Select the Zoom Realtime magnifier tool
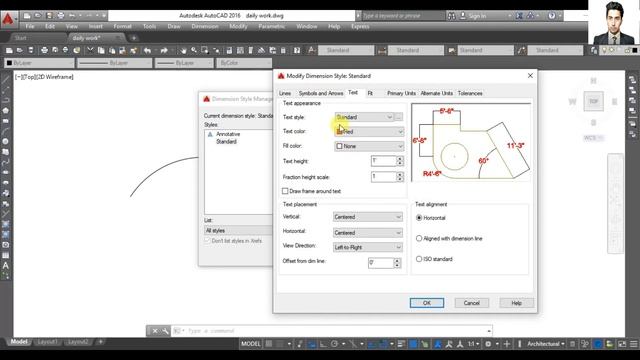 (x=194, y=50)
